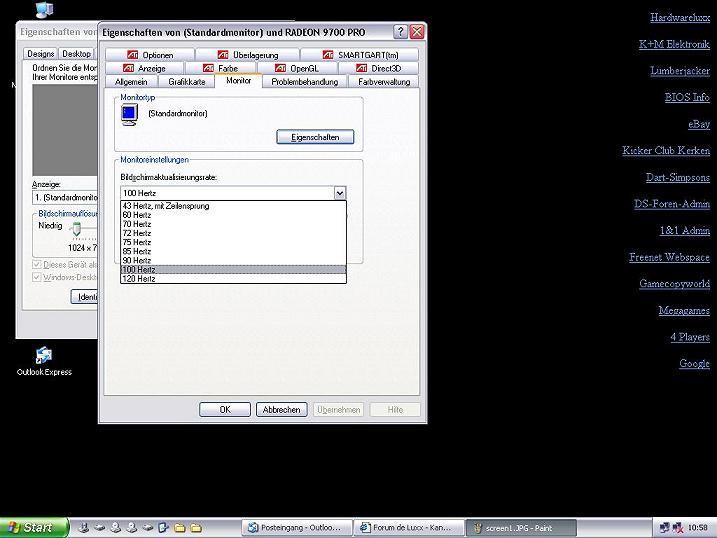Viewport: 717px width, 538px height.
Task: Switch to the Anzeige ATI tab
Action: point(144,69)
